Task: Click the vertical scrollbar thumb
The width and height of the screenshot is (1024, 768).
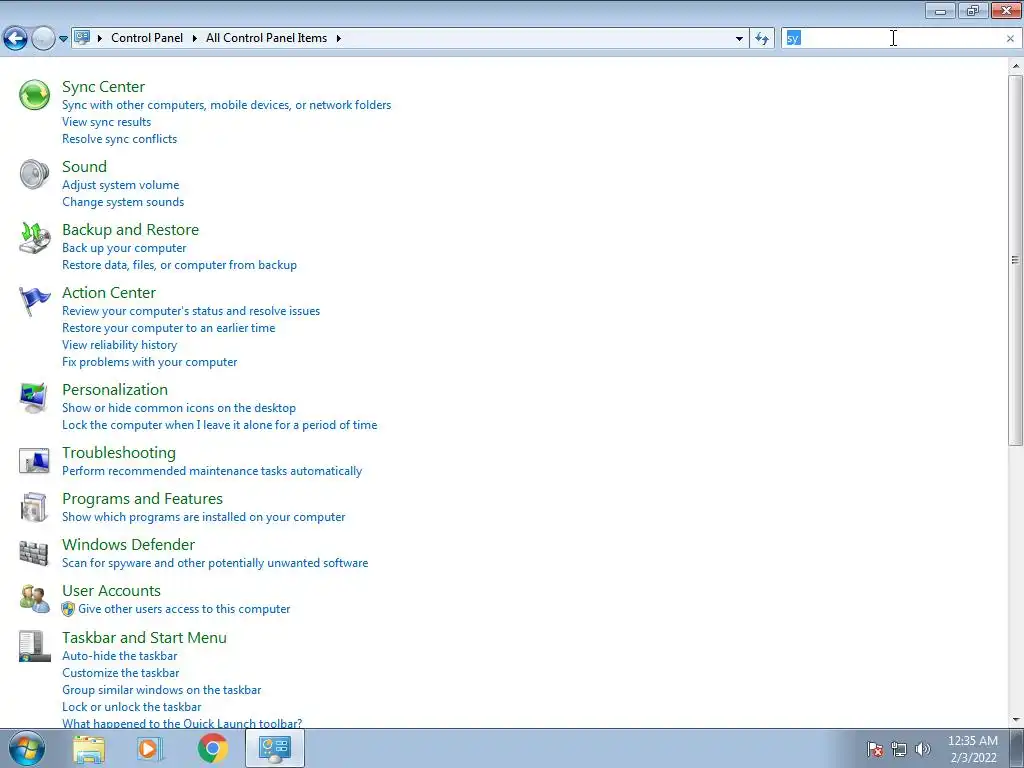Action: point(1015,261)
